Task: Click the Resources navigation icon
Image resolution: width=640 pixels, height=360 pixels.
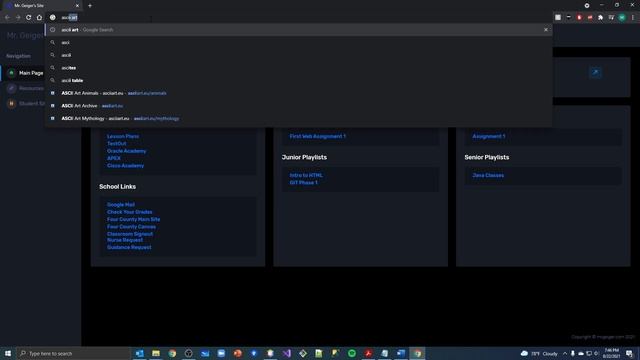Action: pyautogui.click(x=11, y=88)
